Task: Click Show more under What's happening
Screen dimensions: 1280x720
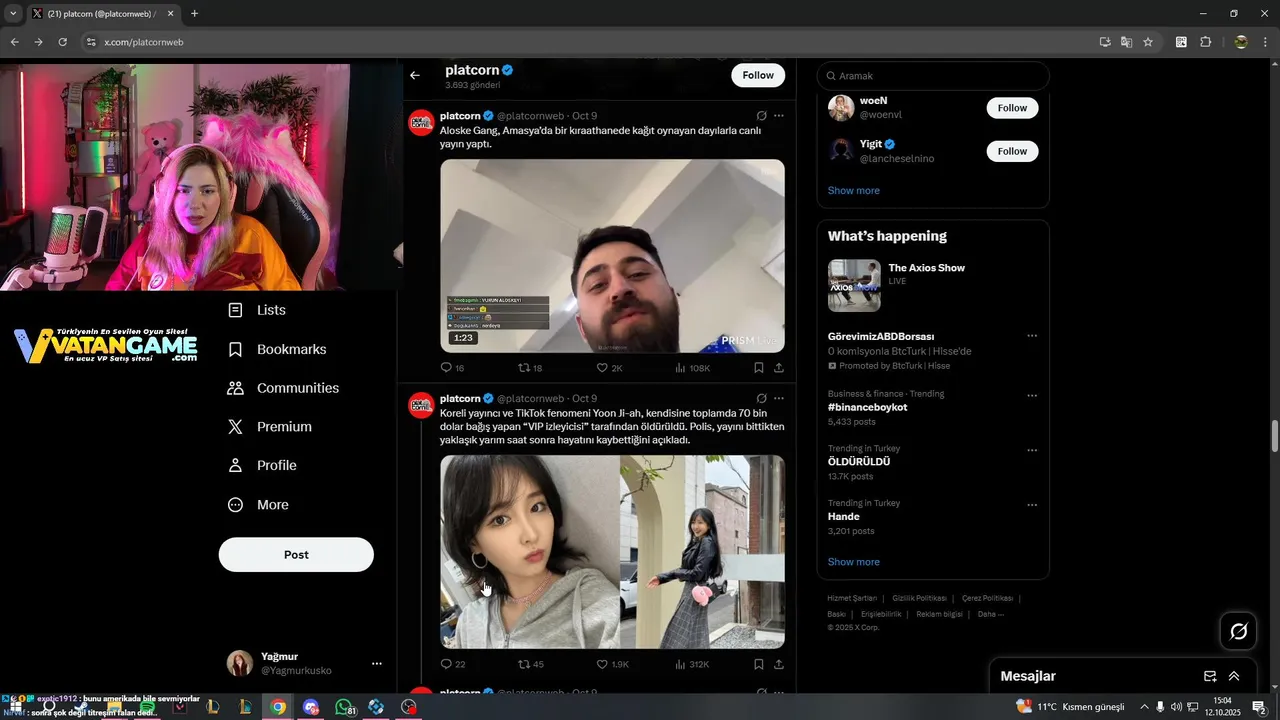Action: tap(854, 562)
